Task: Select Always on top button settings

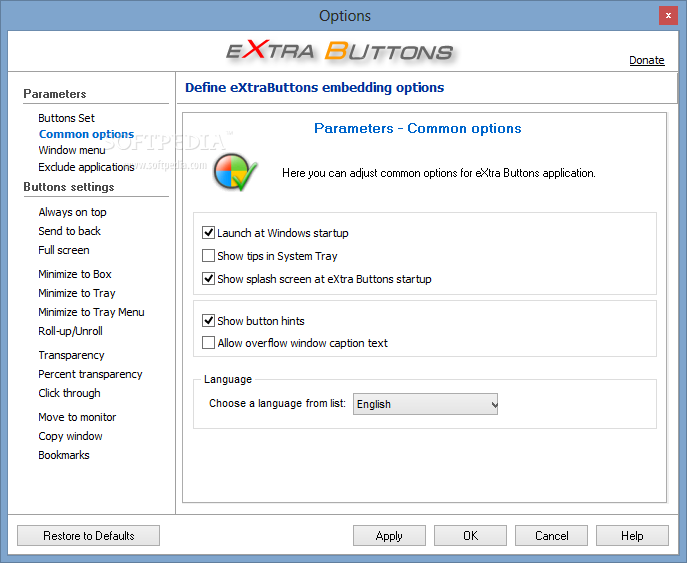Action: coord(72,212)
